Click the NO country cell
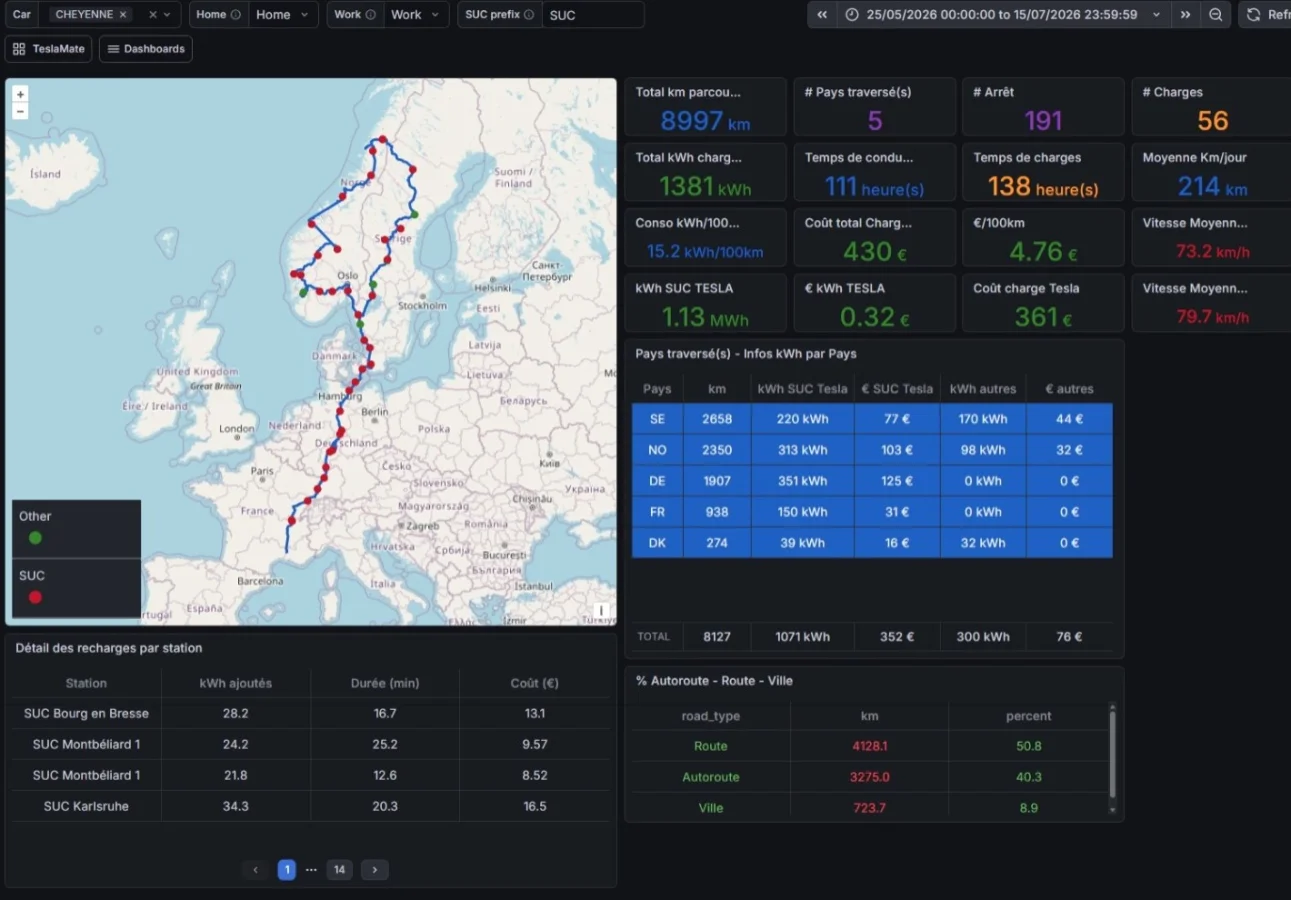This screenshot has height=900, width=1291. (657, 450)
